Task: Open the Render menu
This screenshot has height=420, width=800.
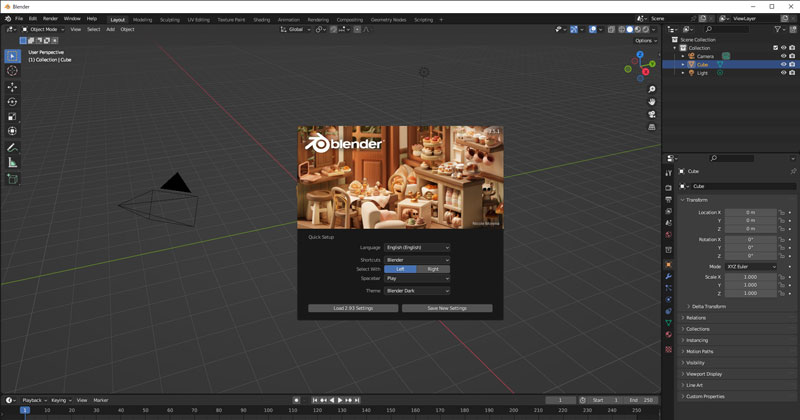Action: pos(50,18)
